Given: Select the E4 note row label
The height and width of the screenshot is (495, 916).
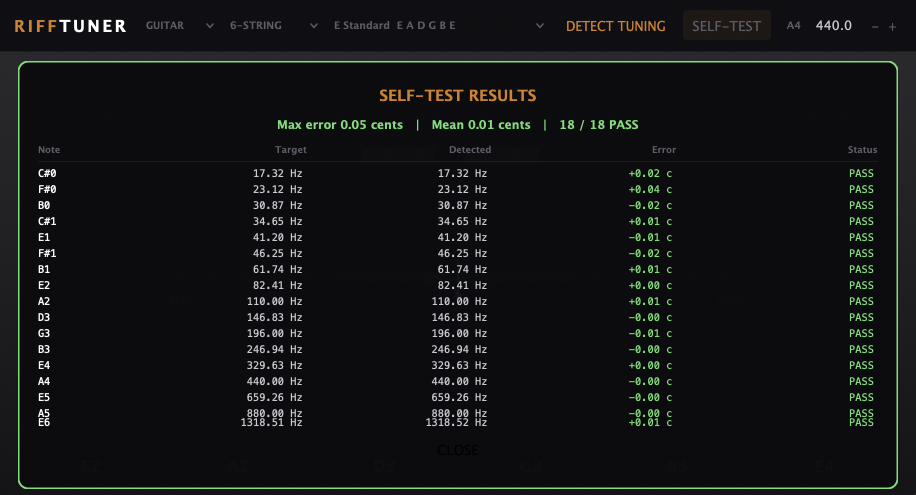Looking at the screenshot, I should click(44, 365).
